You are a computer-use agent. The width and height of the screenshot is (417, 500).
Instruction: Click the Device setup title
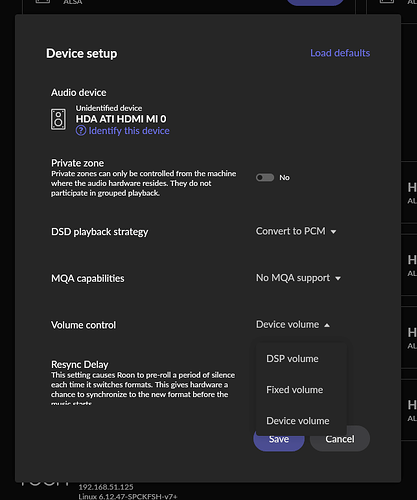(x=82, y=53)
